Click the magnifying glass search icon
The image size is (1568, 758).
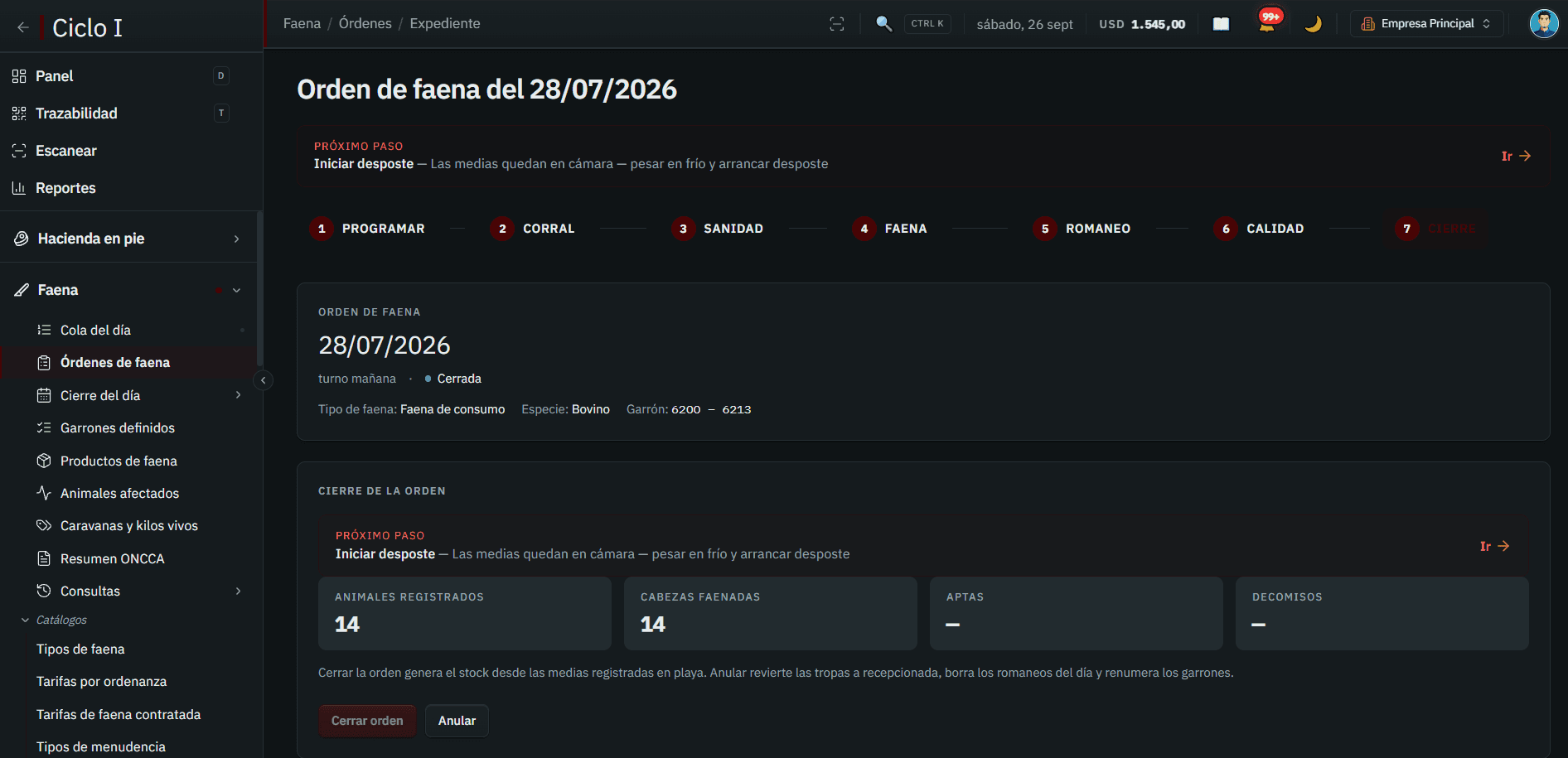click(884, 24)
